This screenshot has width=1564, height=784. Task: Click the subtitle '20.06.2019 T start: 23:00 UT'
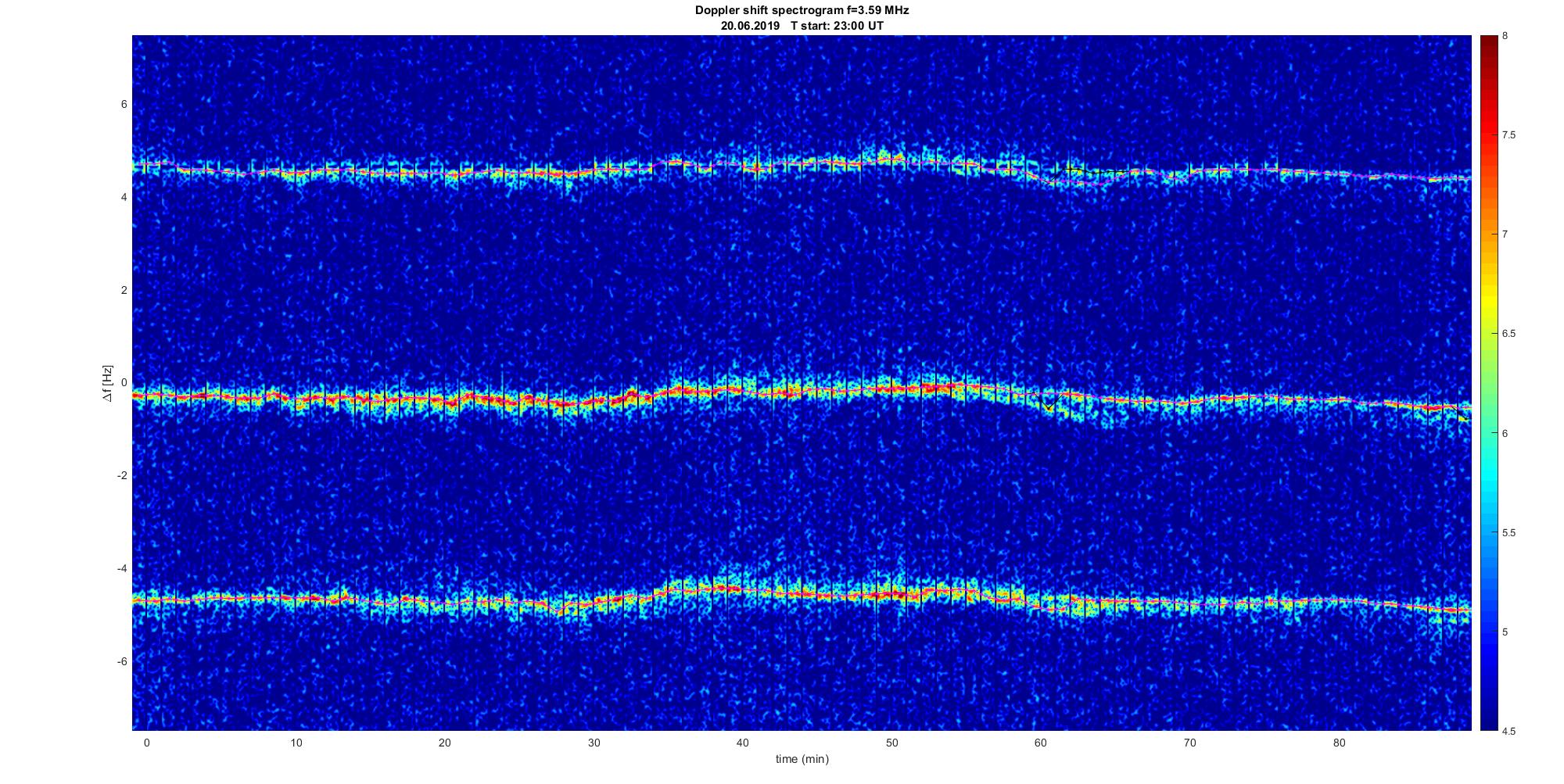tap(802, 26)
